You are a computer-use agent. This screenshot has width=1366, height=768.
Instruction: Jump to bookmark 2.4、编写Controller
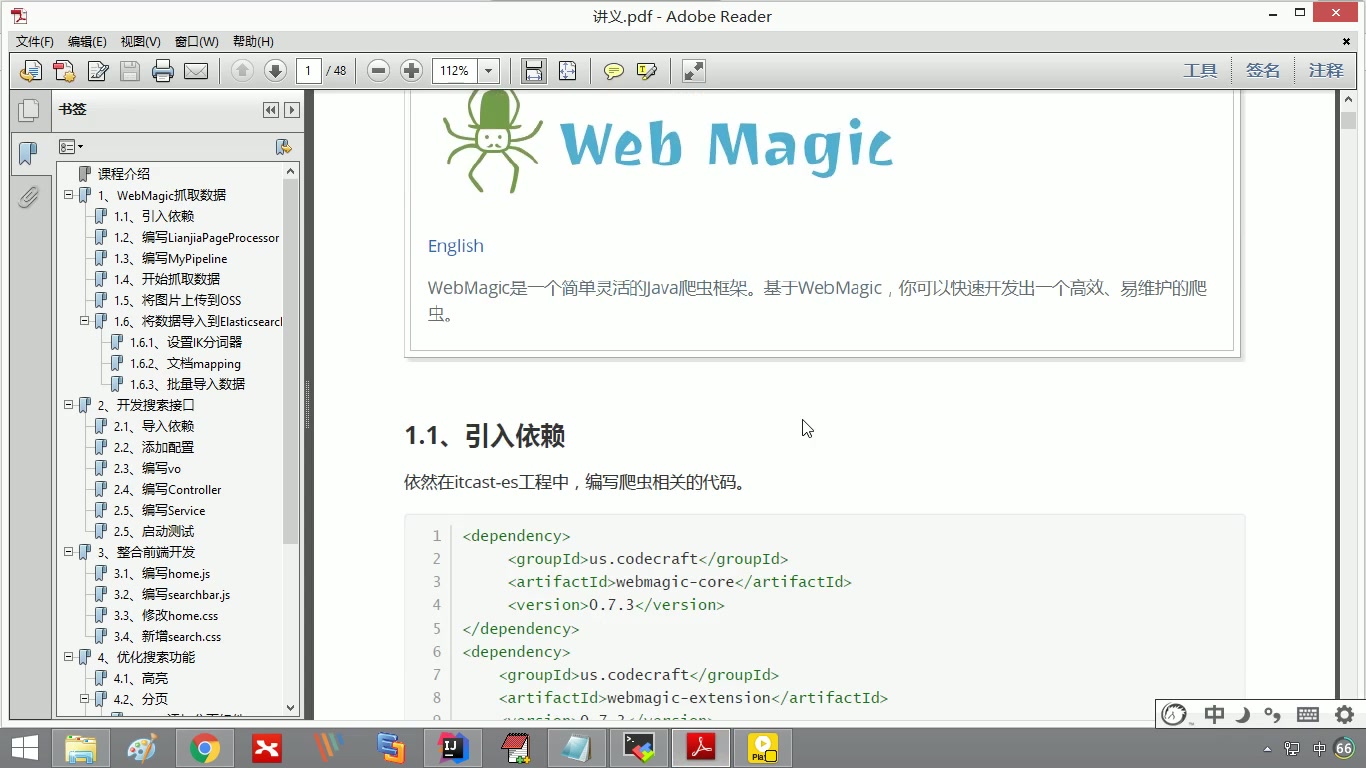coord(167,489)
